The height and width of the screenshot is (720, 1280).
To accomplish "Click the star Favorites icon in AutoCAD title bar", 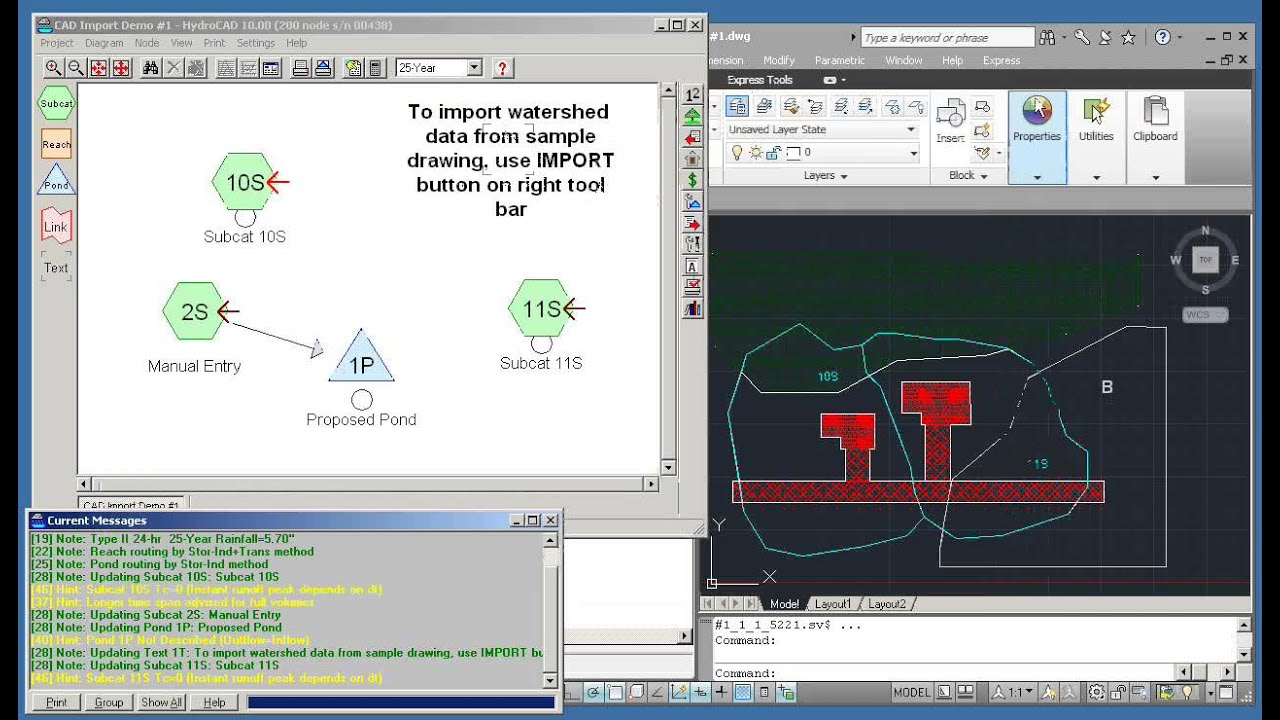I will pyautogui.click(x=1128, y=37).
